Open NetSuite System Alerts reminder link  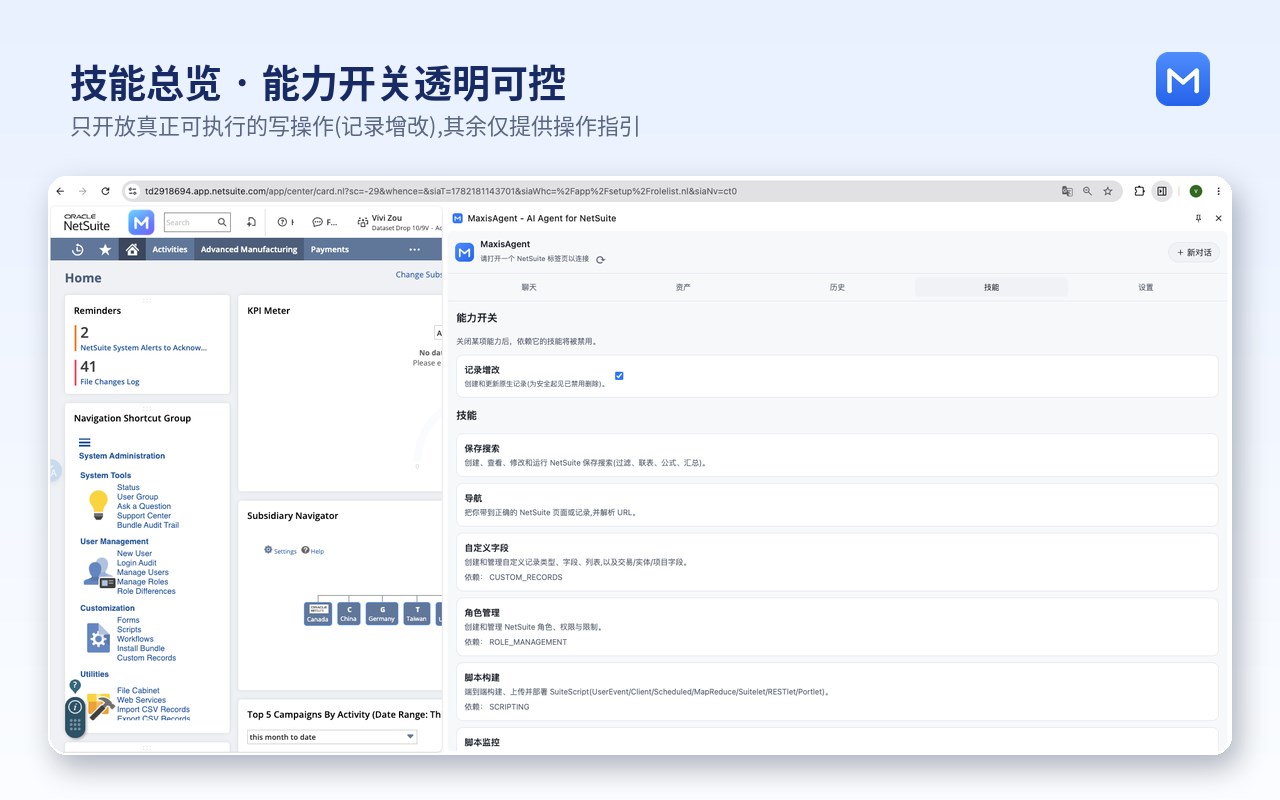click(x=144, y=348)
